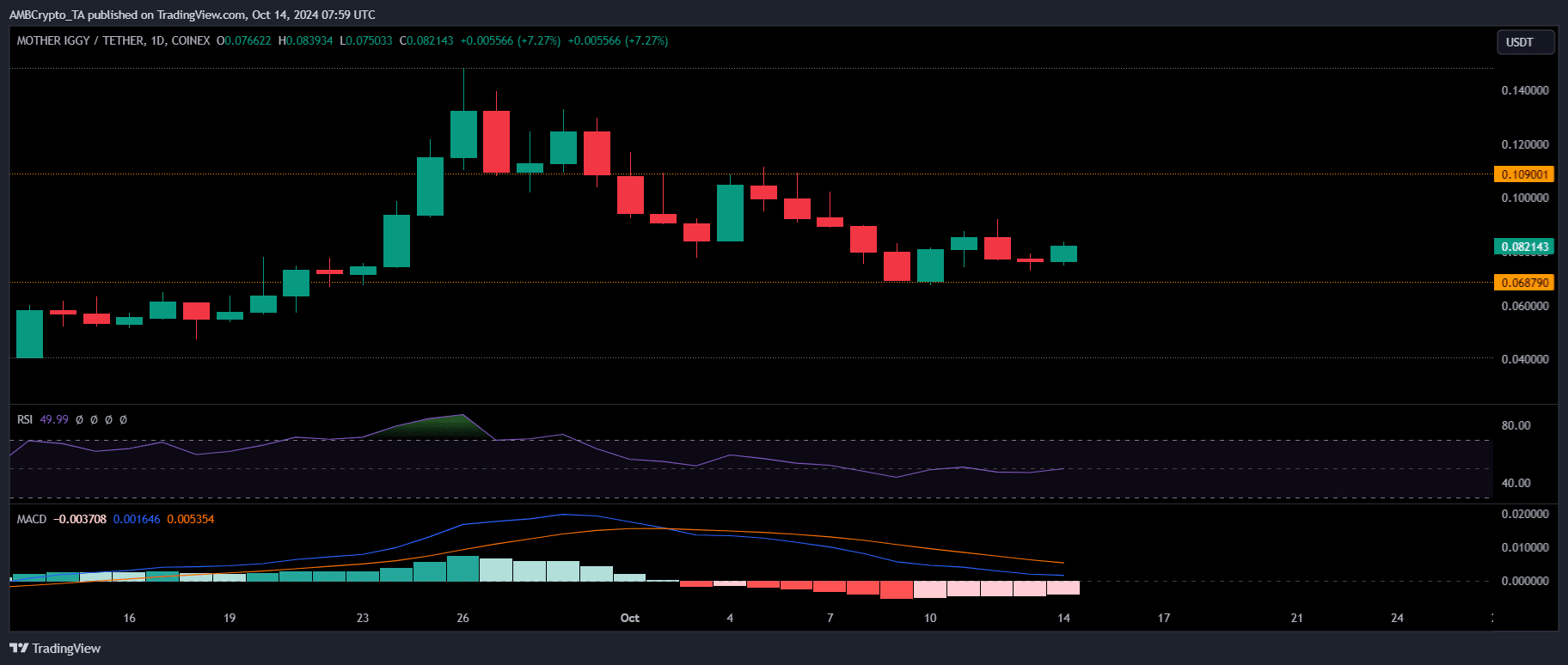Image resolution: width=1568 pixels, height=665 pixels.
Task: Click the Oct label on the time axis
Action: pos(630,618)
